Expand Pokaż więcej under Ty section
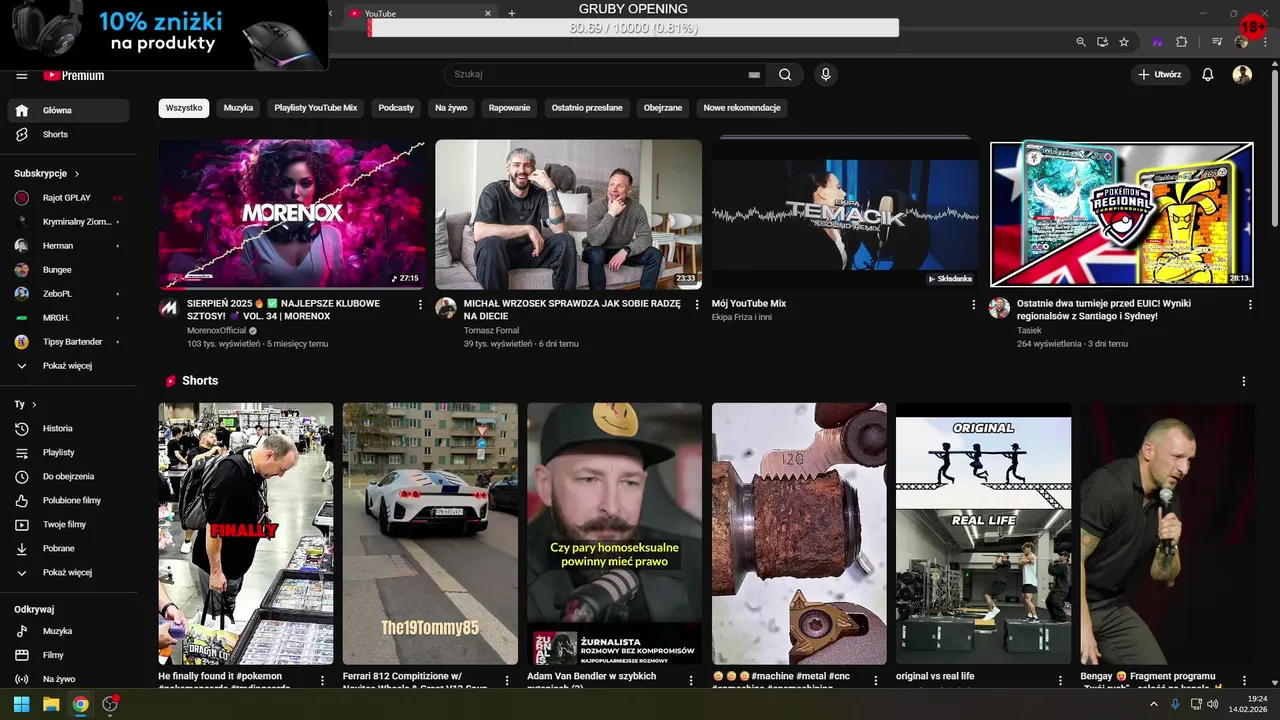 click(69, 573)
